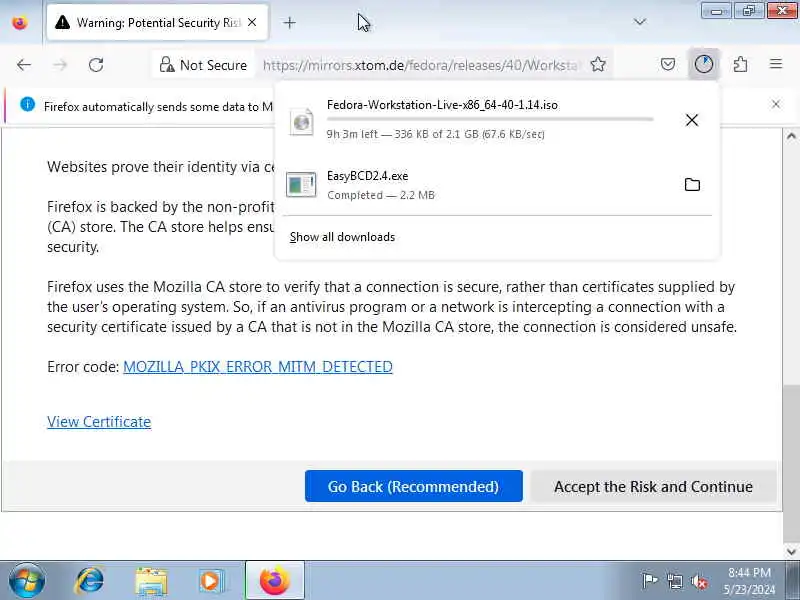
Task: Open the Windows Start menu orb
Action: pos(27,581)
